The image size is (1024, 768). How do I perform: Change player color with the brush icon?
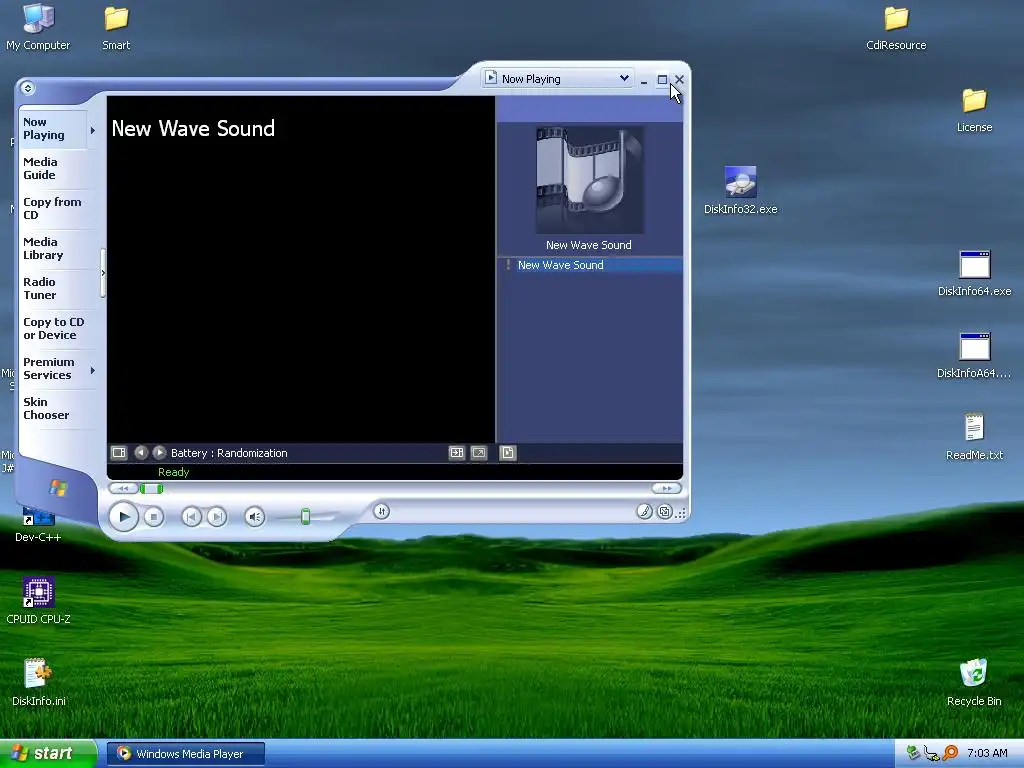(644, 511)
